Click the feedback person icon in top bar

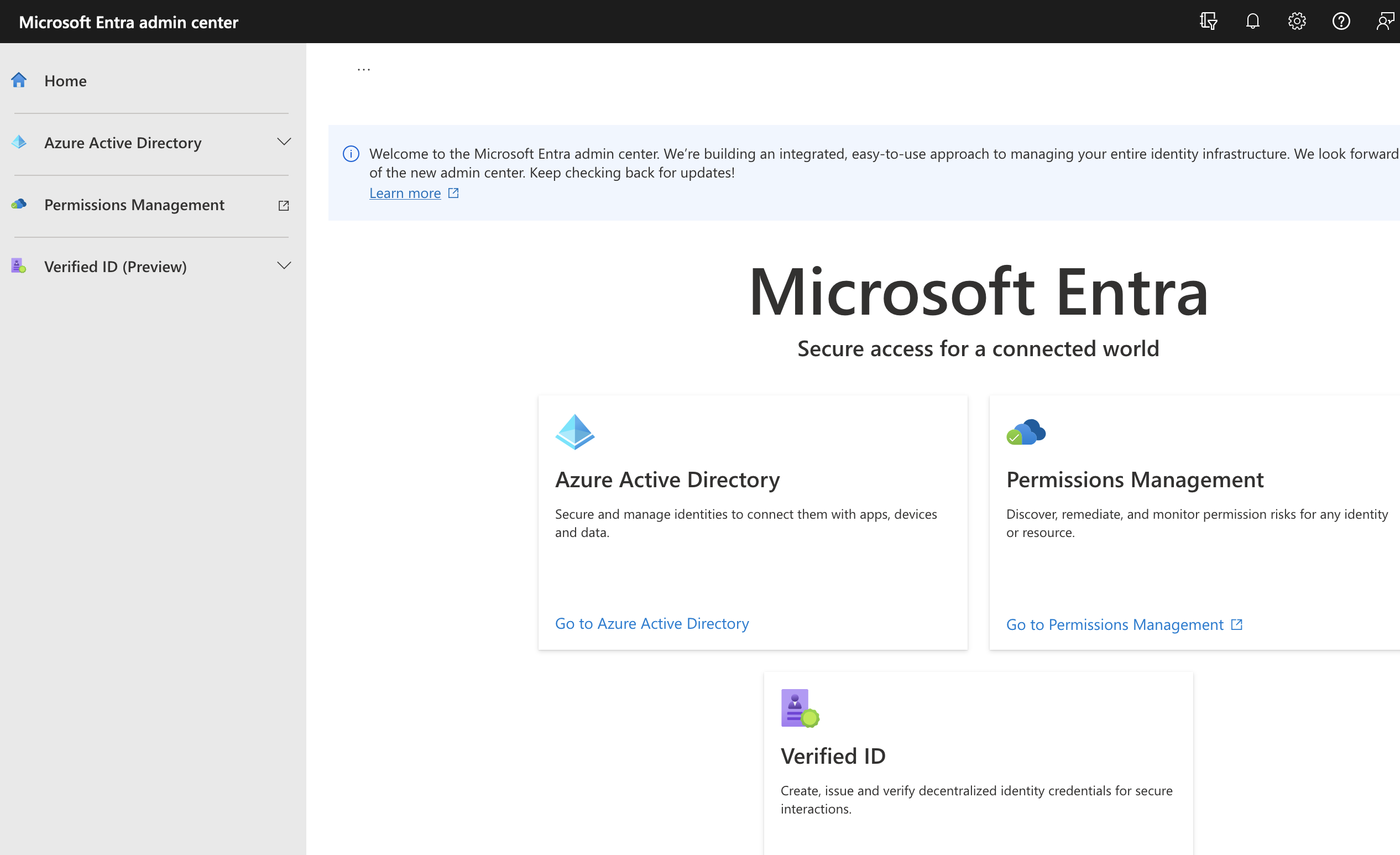point(1385,21)
